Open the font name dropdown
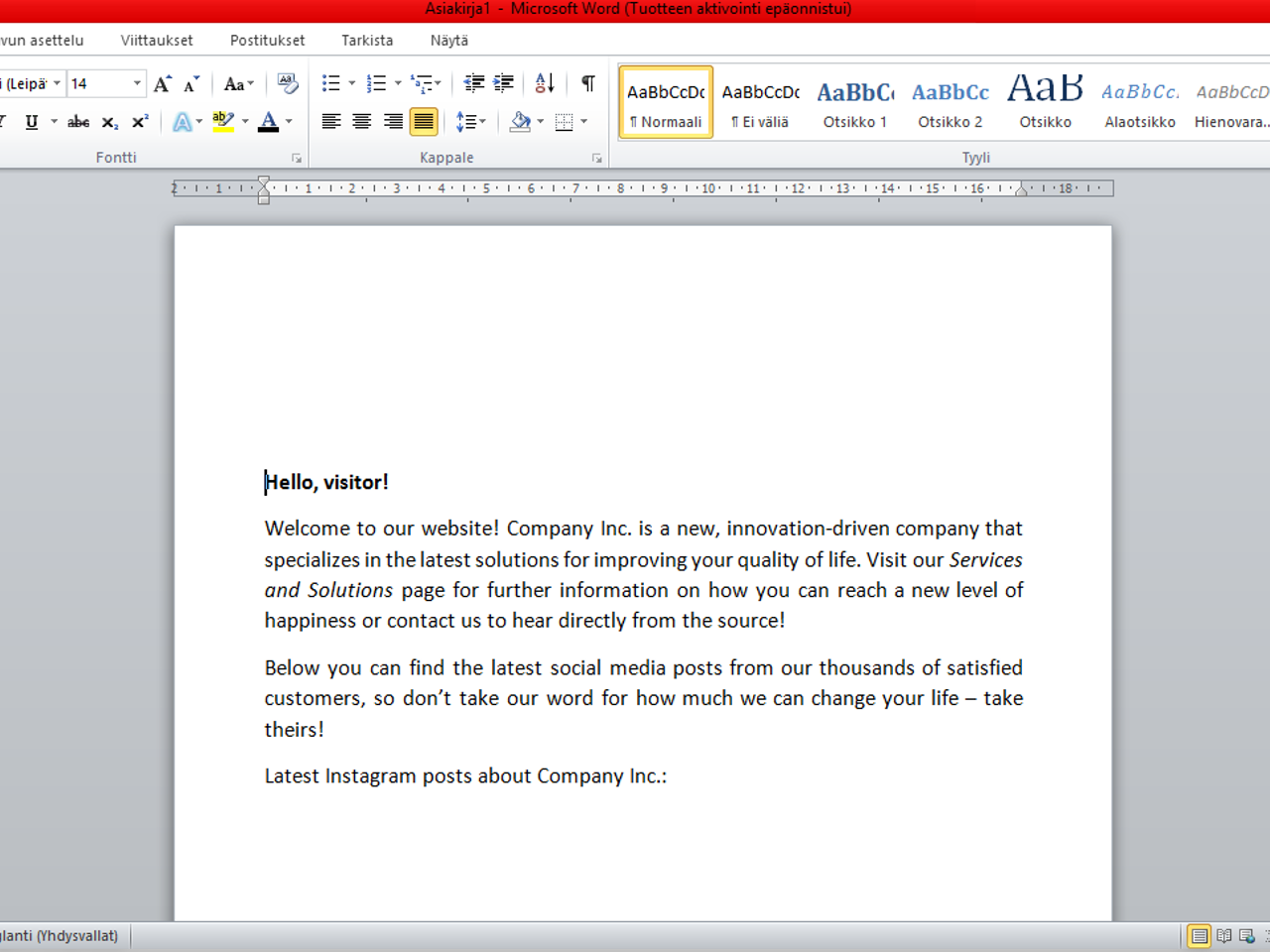 [x=58, y=84]
